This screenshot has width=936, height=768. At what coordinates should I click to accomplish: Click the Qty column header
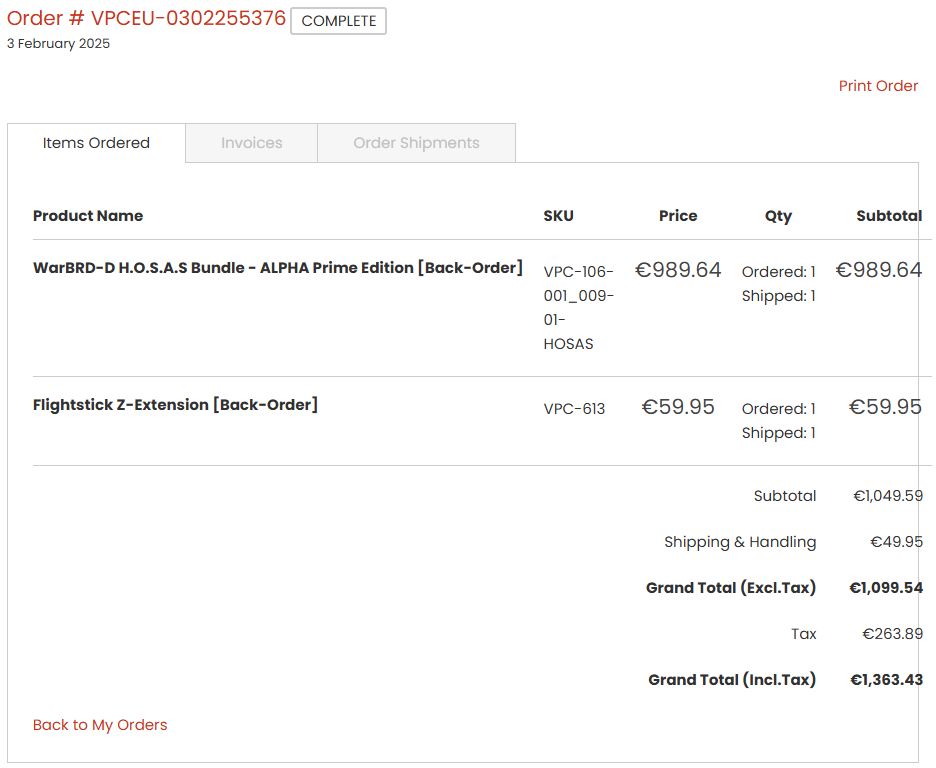778,216
